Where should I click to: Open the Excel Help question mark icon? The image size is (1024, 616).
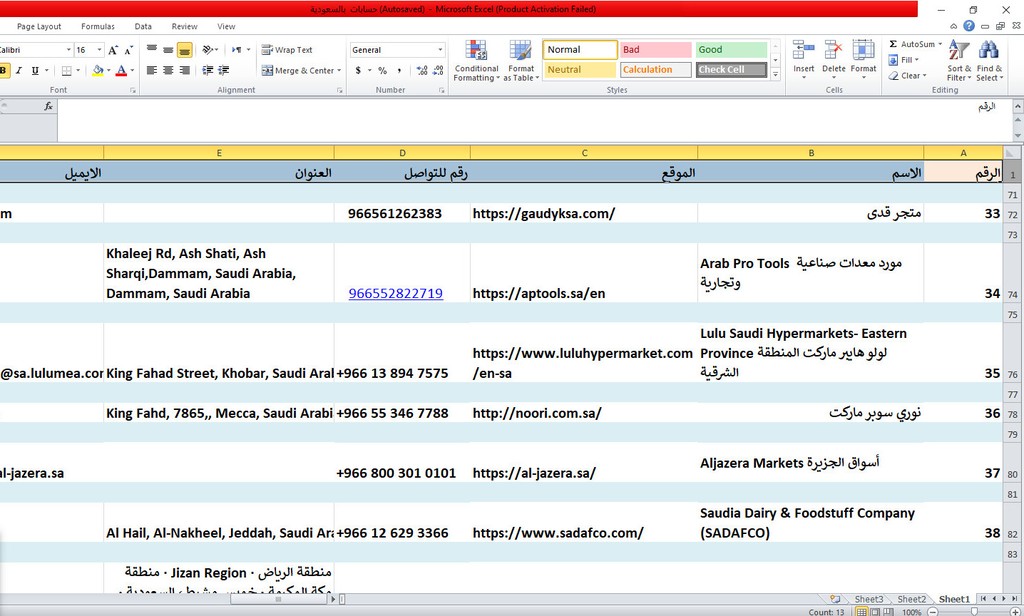pyautogui.click(x=969, y=26)
